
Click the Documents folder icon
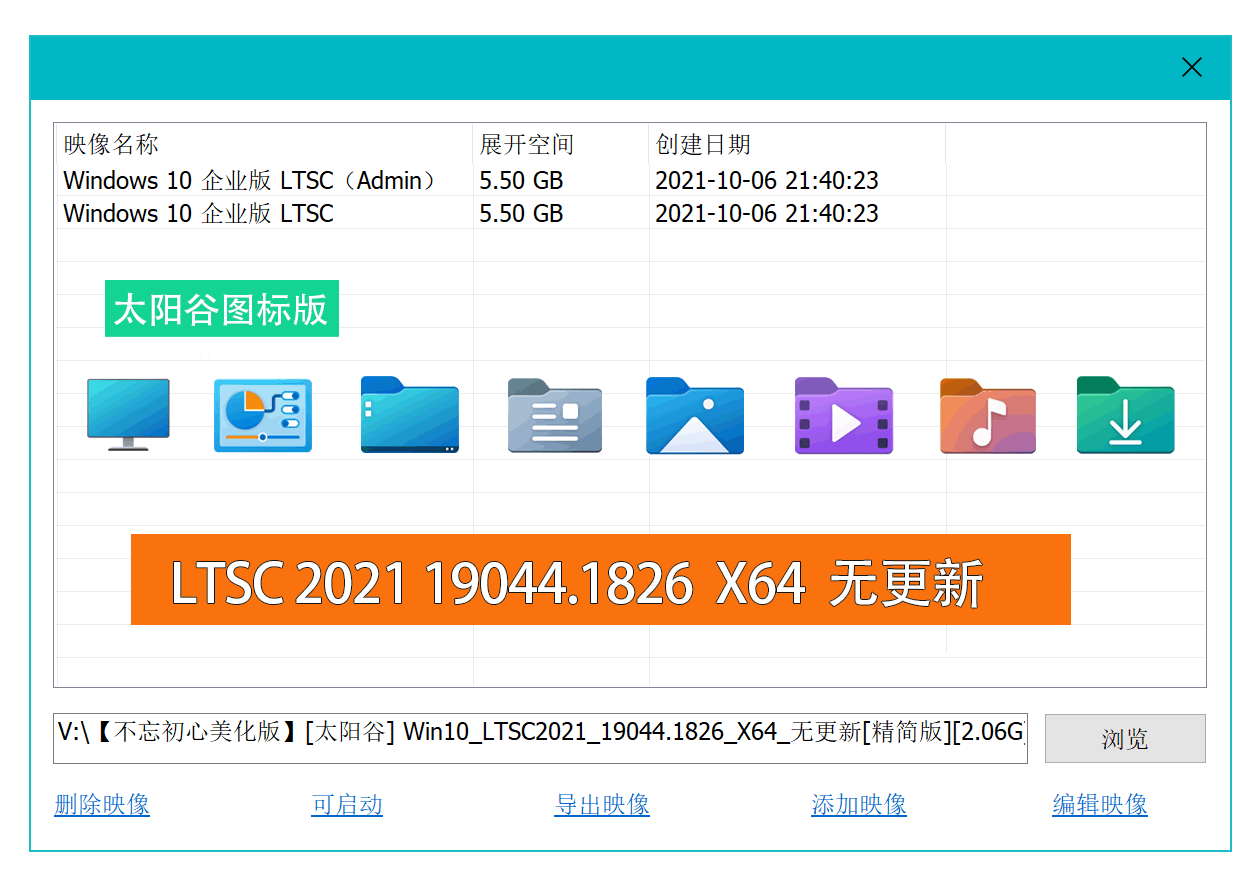[555, 415]
